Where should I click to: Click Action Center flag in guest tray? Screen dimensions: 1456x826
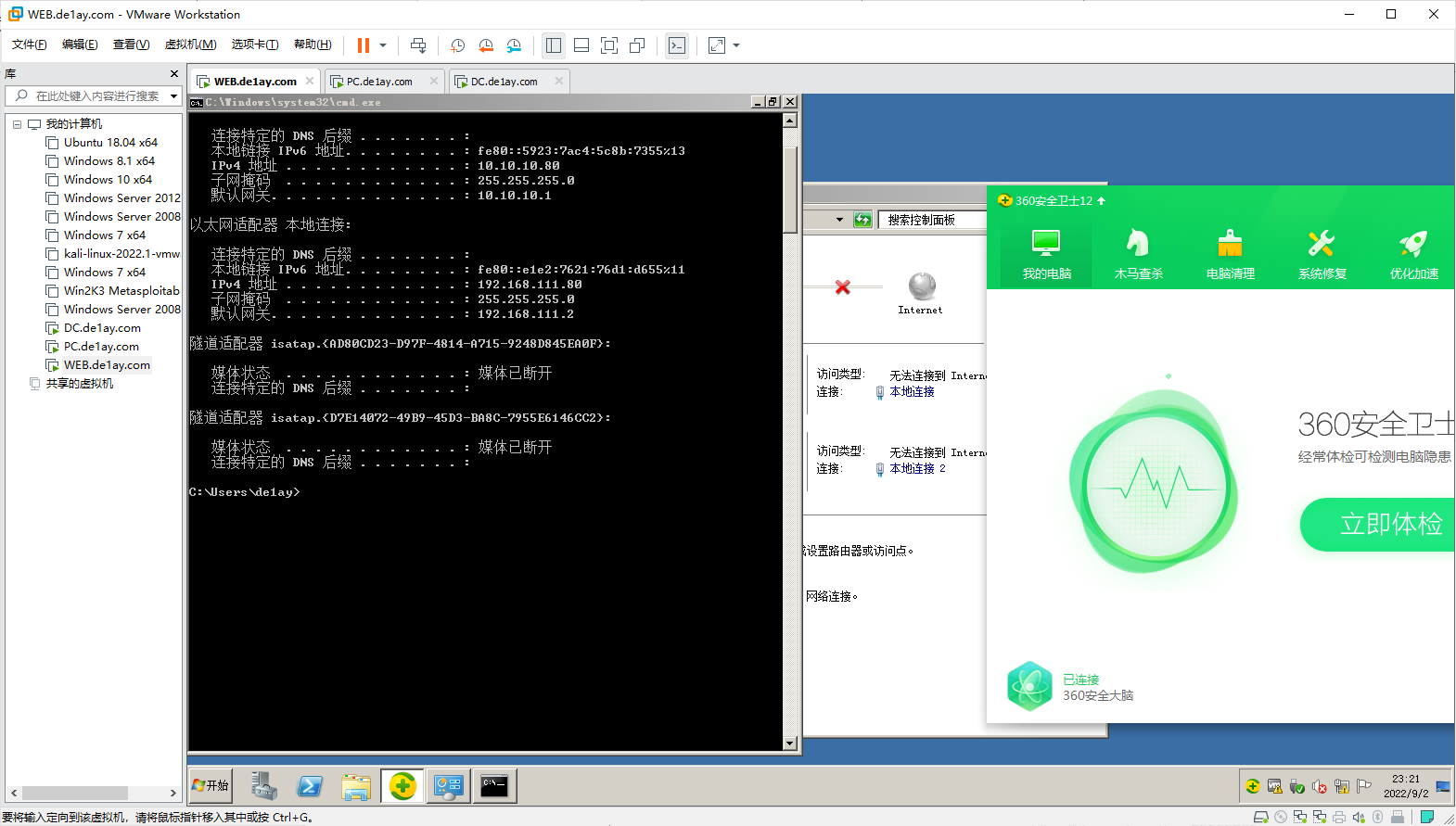click(x=1363, y=786)
